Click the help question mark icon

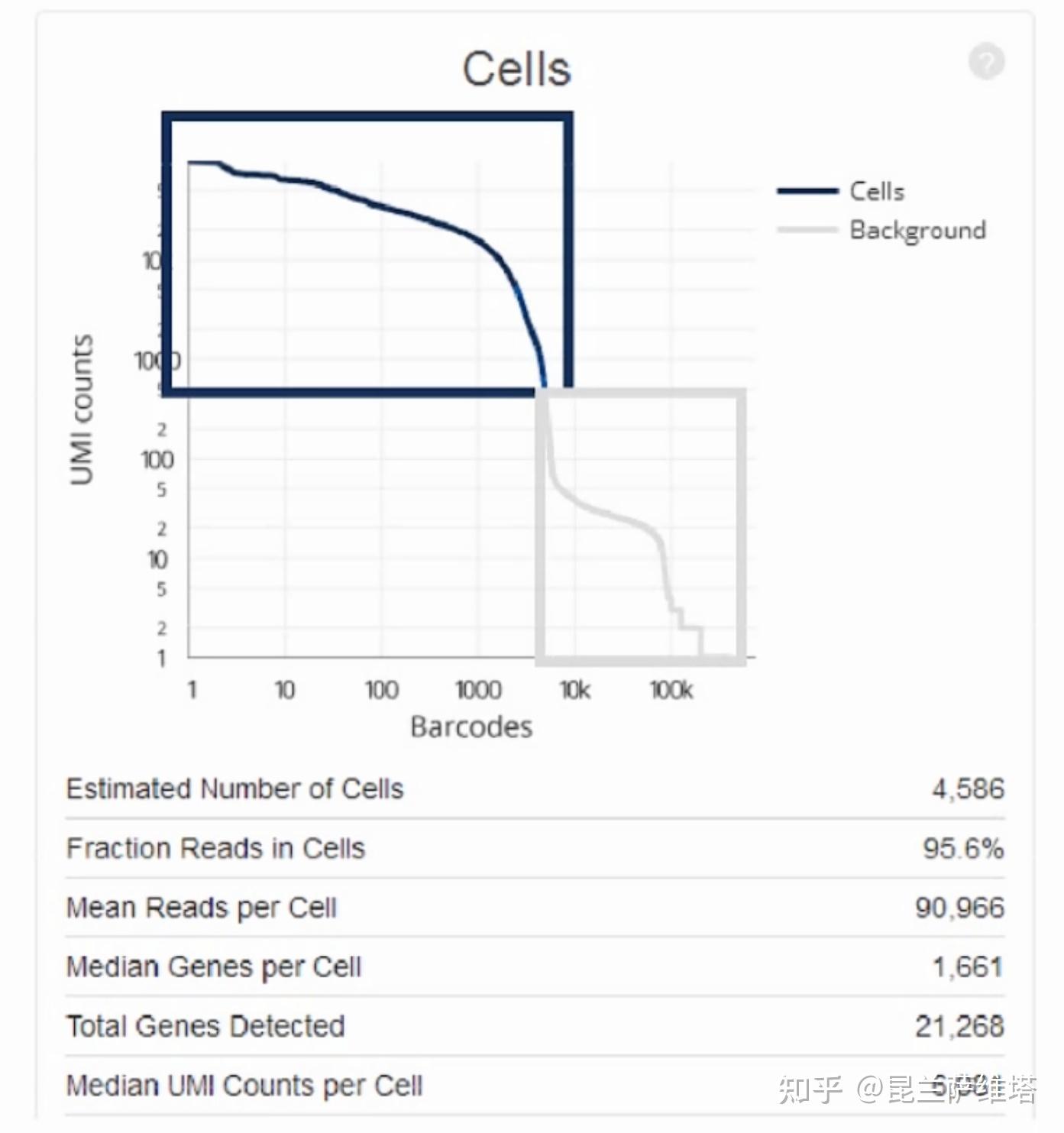point(986,62)
